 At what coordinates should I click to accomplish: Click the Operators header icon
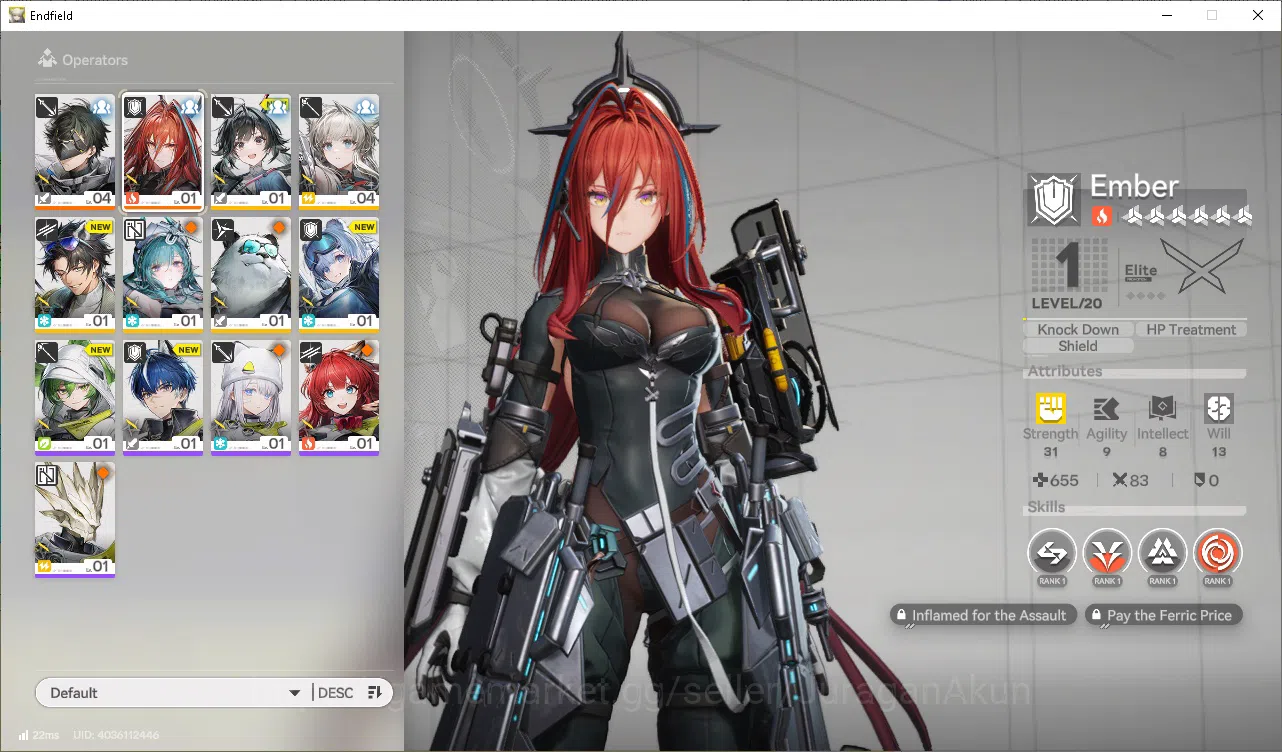click(46, 60)
